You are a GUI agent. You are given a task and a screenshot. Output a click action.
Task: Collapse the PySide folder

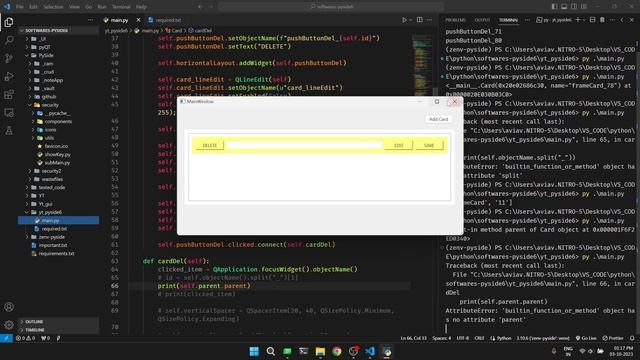pyautogui.click(x=46, y=55)
